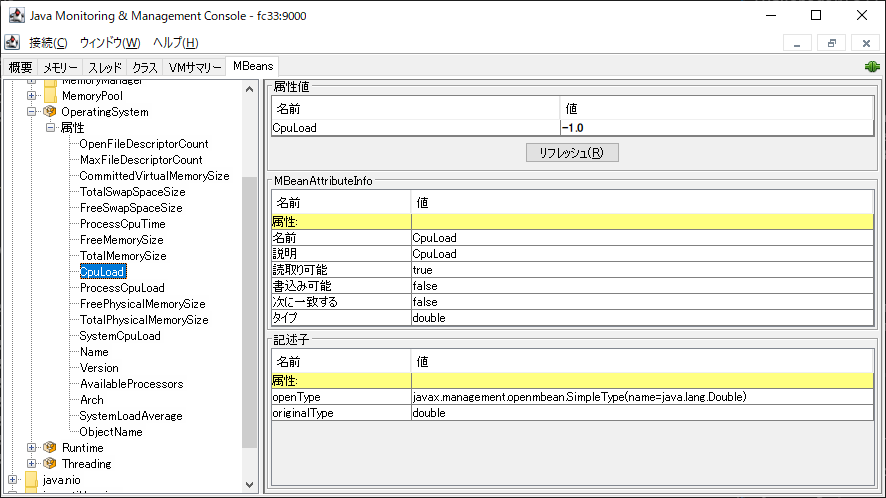Minimize the internal connection frame
The image size is (886, 498).
[797, 43]
